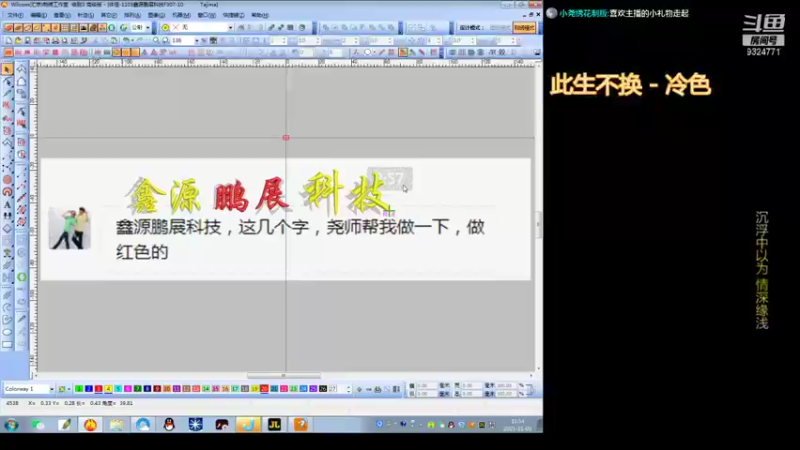Open WeChat from the taskbar
The height and width of the screenshot is (450, 800).
[x=38, y=424]
